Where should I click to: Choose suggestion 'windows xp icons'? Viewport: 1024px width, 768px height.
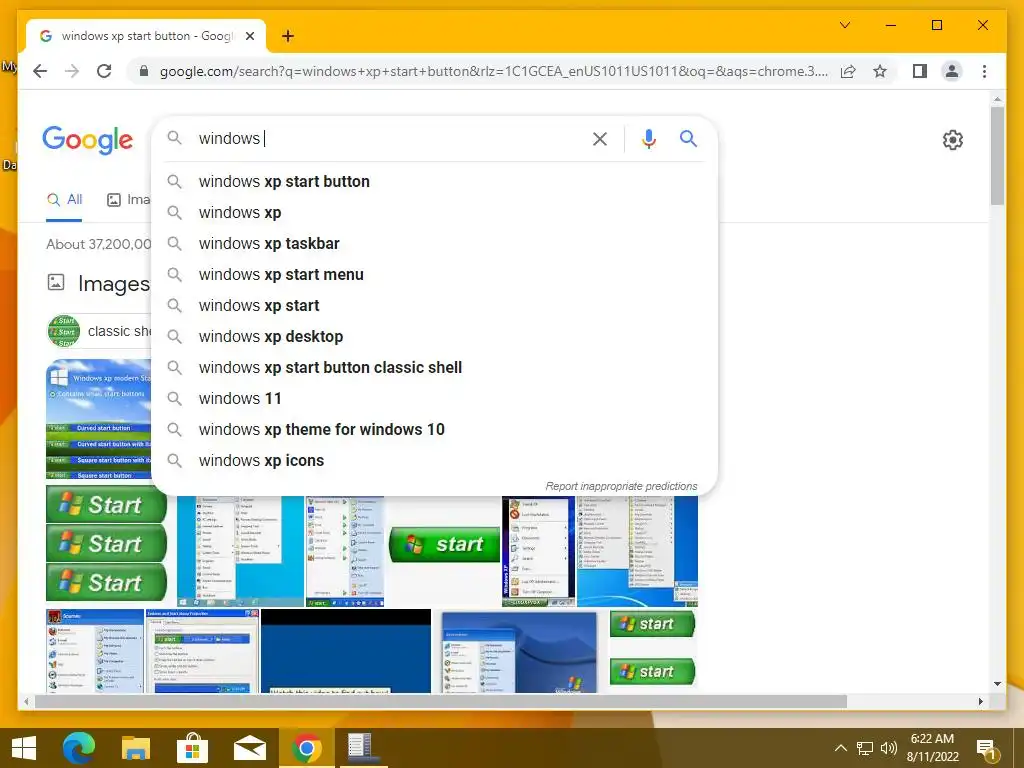(x=434, y=460)
